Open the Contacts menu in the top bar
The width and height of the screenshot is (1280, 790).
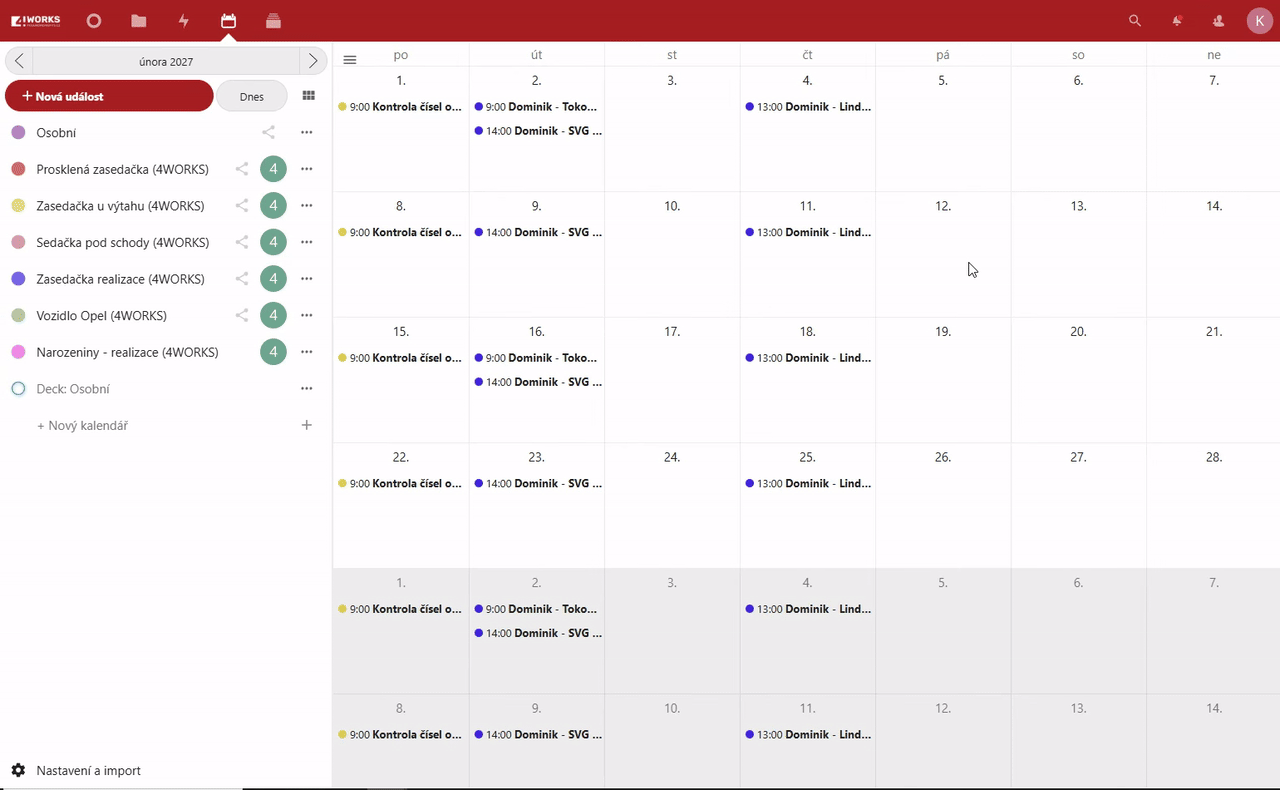point(1218,20)
